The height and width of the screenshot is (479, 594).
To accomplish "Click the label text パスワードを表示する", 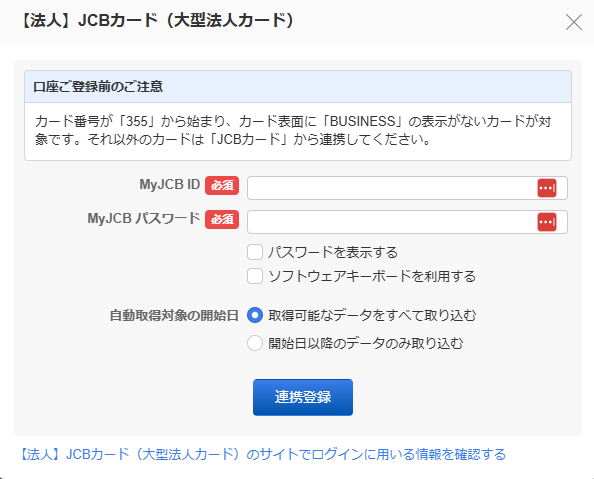I will pyautogui.click(x=333, y=252).
